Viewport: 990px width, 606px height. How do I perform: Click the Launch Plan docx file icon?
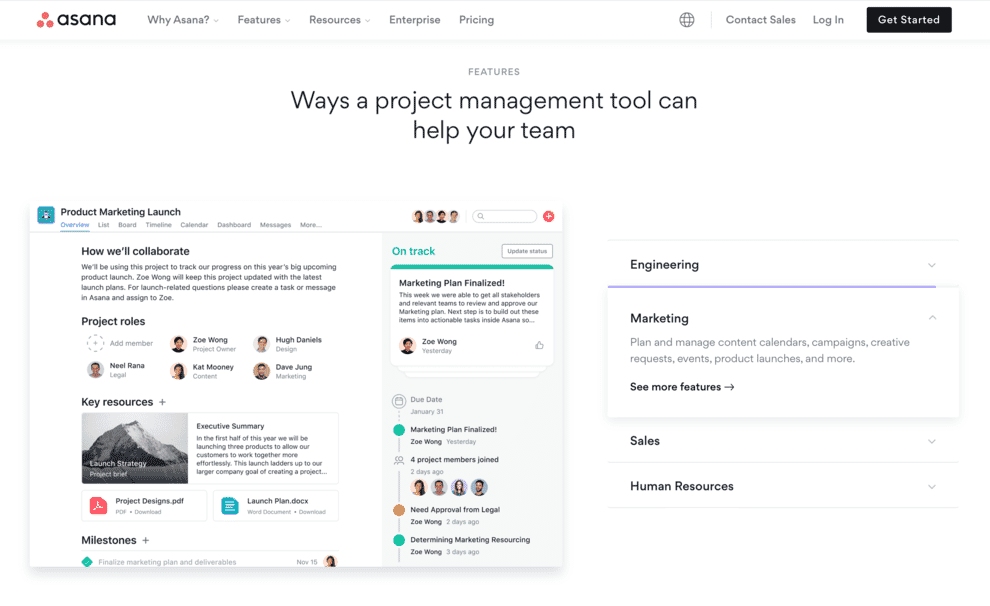(x=230, y=505)
